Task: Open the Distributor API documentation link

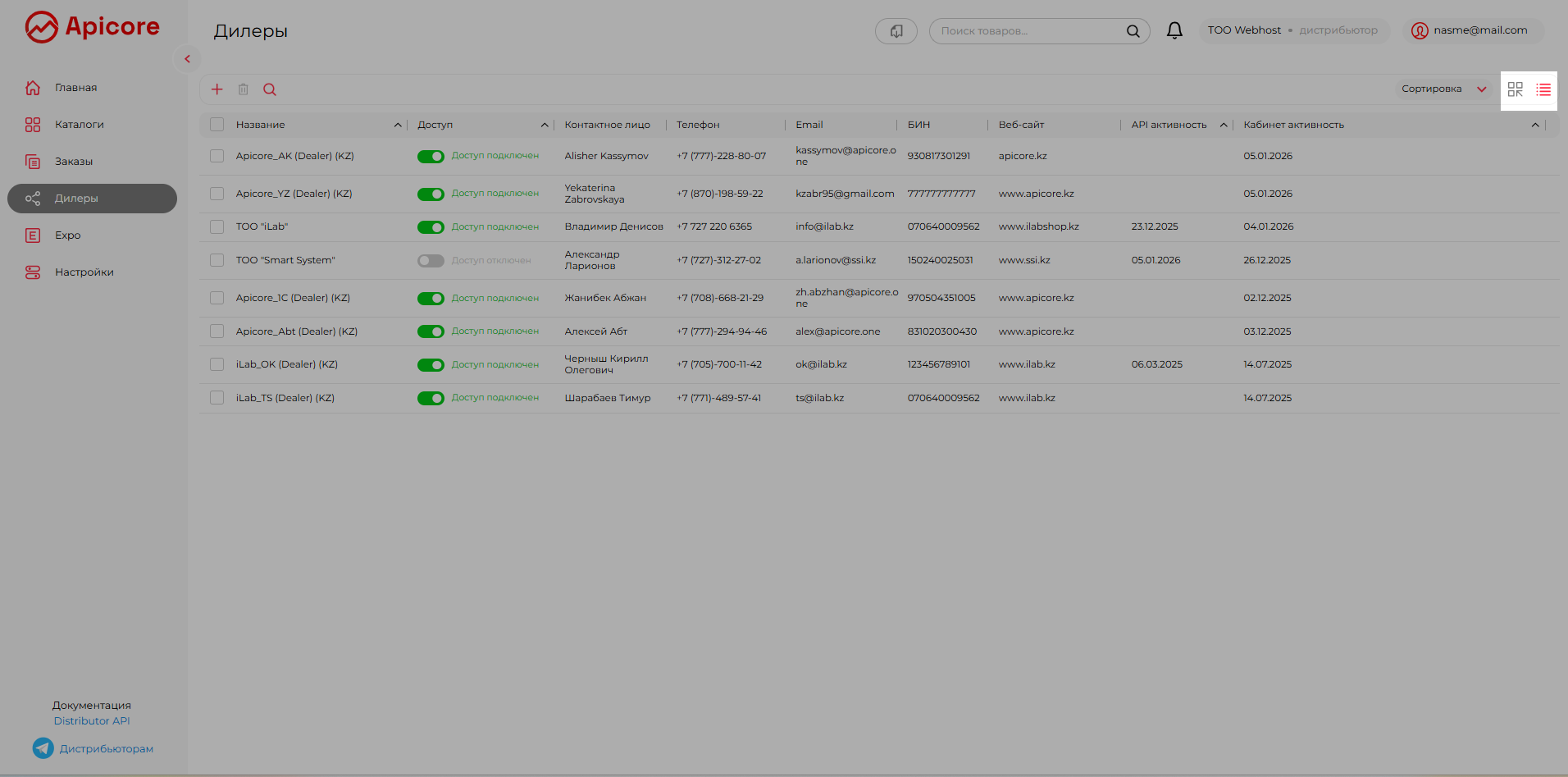Action: click(x=92, y=721)
